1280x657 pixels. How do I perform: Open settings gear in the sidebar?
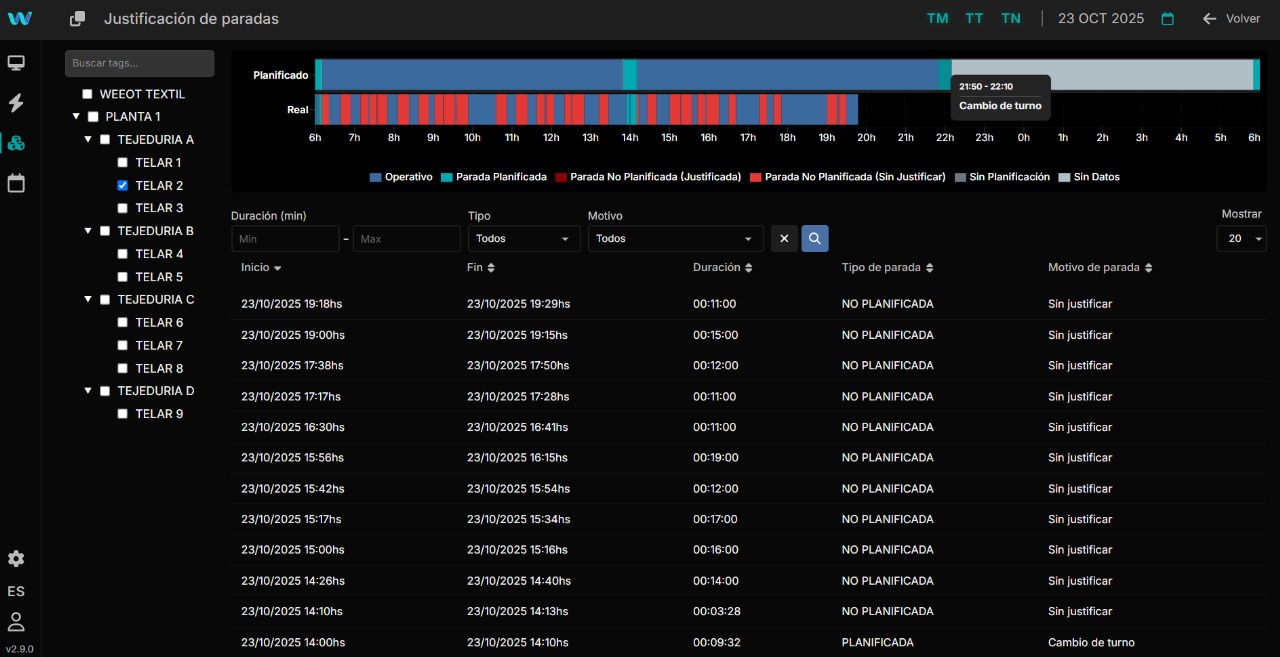(16, 559)
